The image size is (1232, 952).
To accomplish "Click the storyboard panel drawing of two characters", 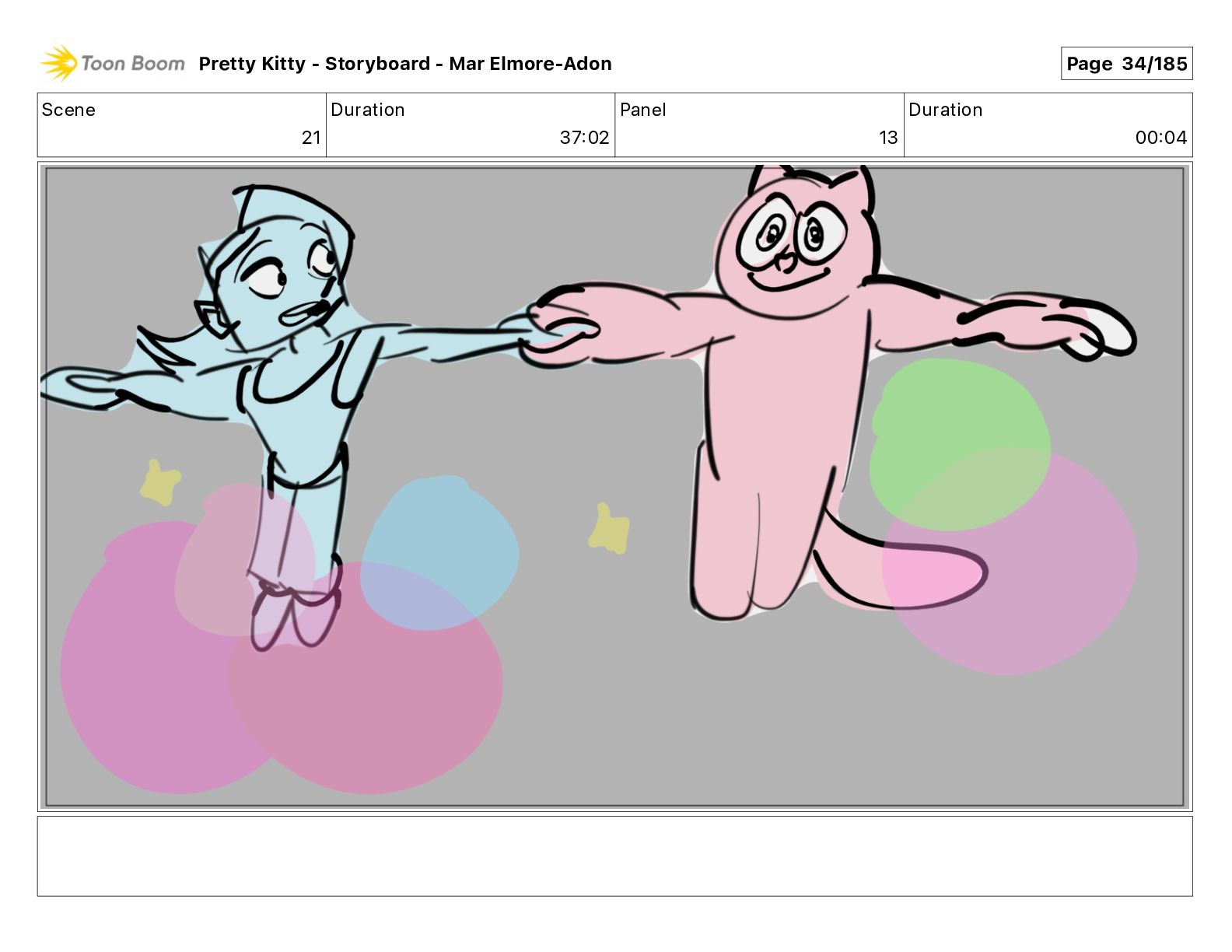I will point(614,487).
